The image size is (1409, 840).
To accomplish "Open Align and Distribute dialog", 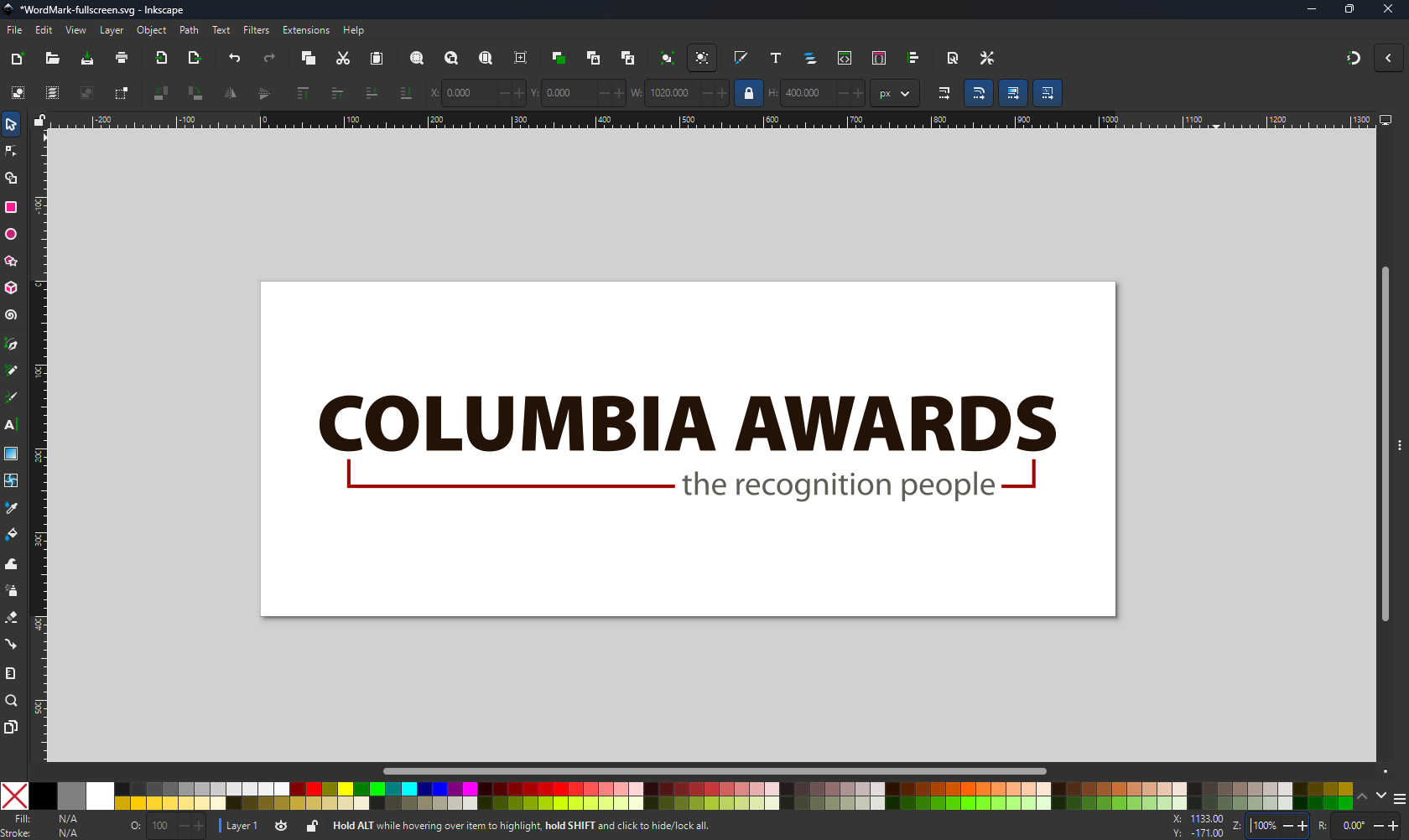I will point(913,58).
